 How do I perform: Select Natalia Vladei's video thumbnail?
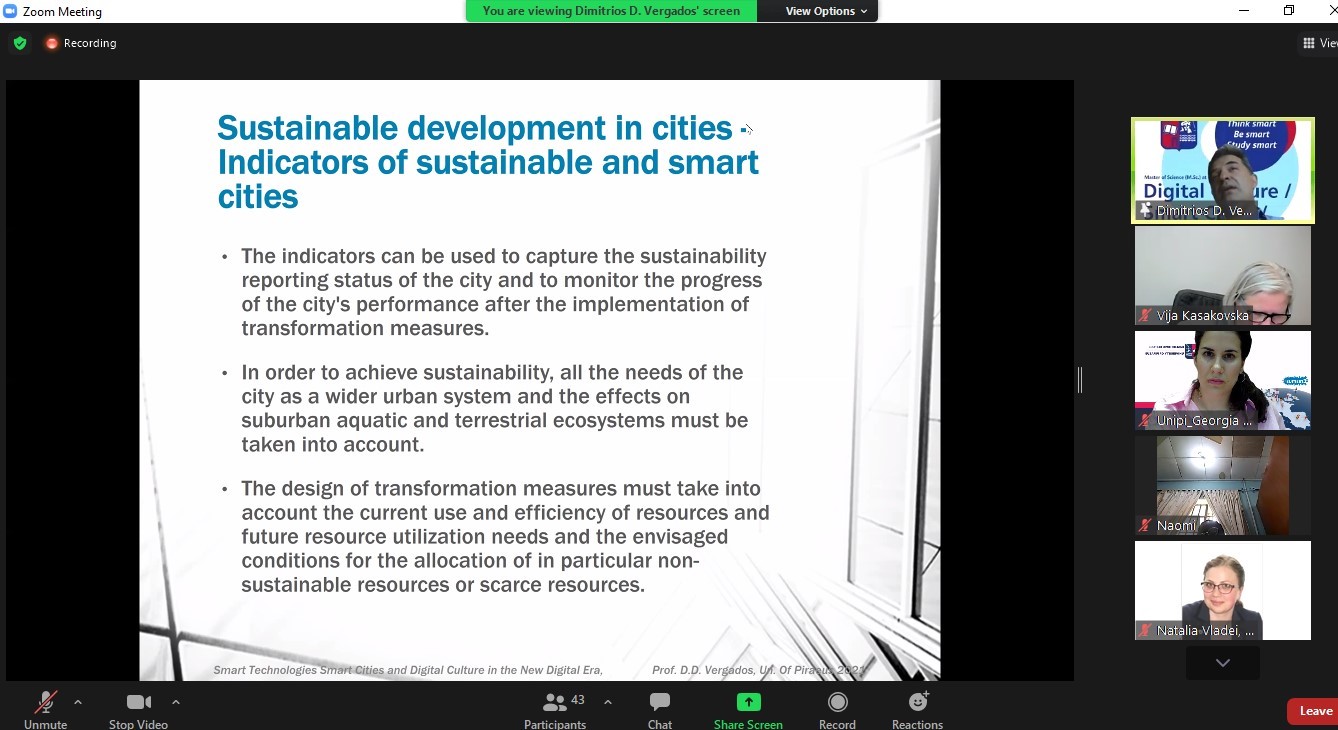click(1222, 590)
